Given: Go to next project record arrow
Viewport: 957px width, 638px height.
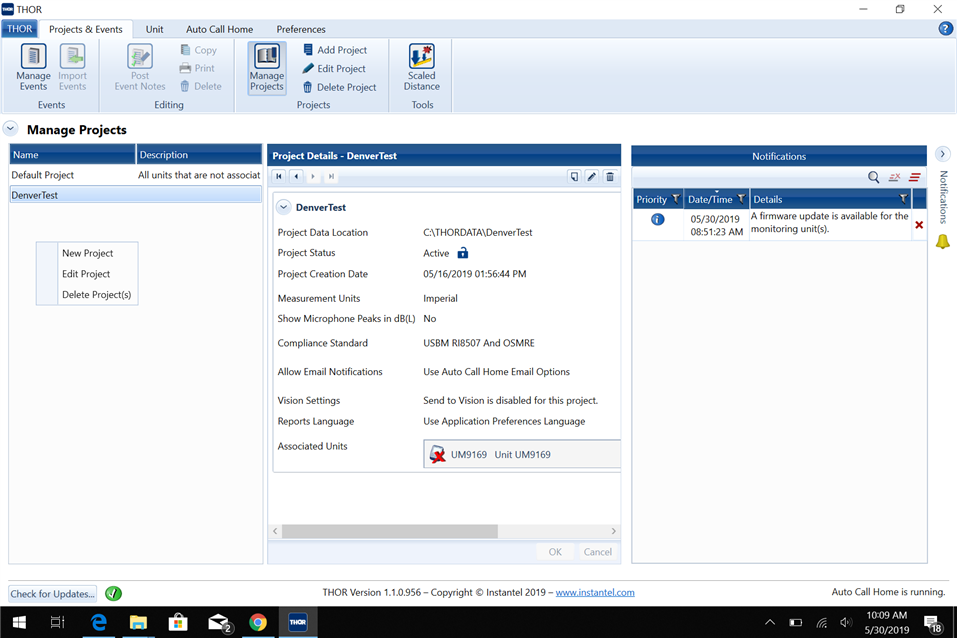Looking at the screenshot, I should click(313, 176).
